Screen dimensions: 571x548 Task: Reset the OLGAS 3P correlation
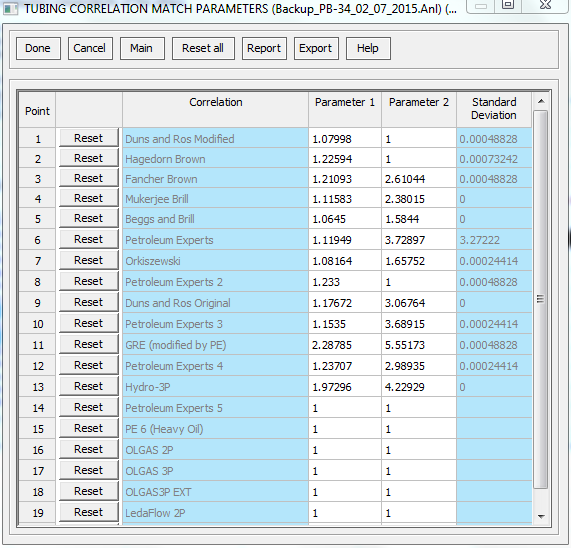click(x=89, y=470)
